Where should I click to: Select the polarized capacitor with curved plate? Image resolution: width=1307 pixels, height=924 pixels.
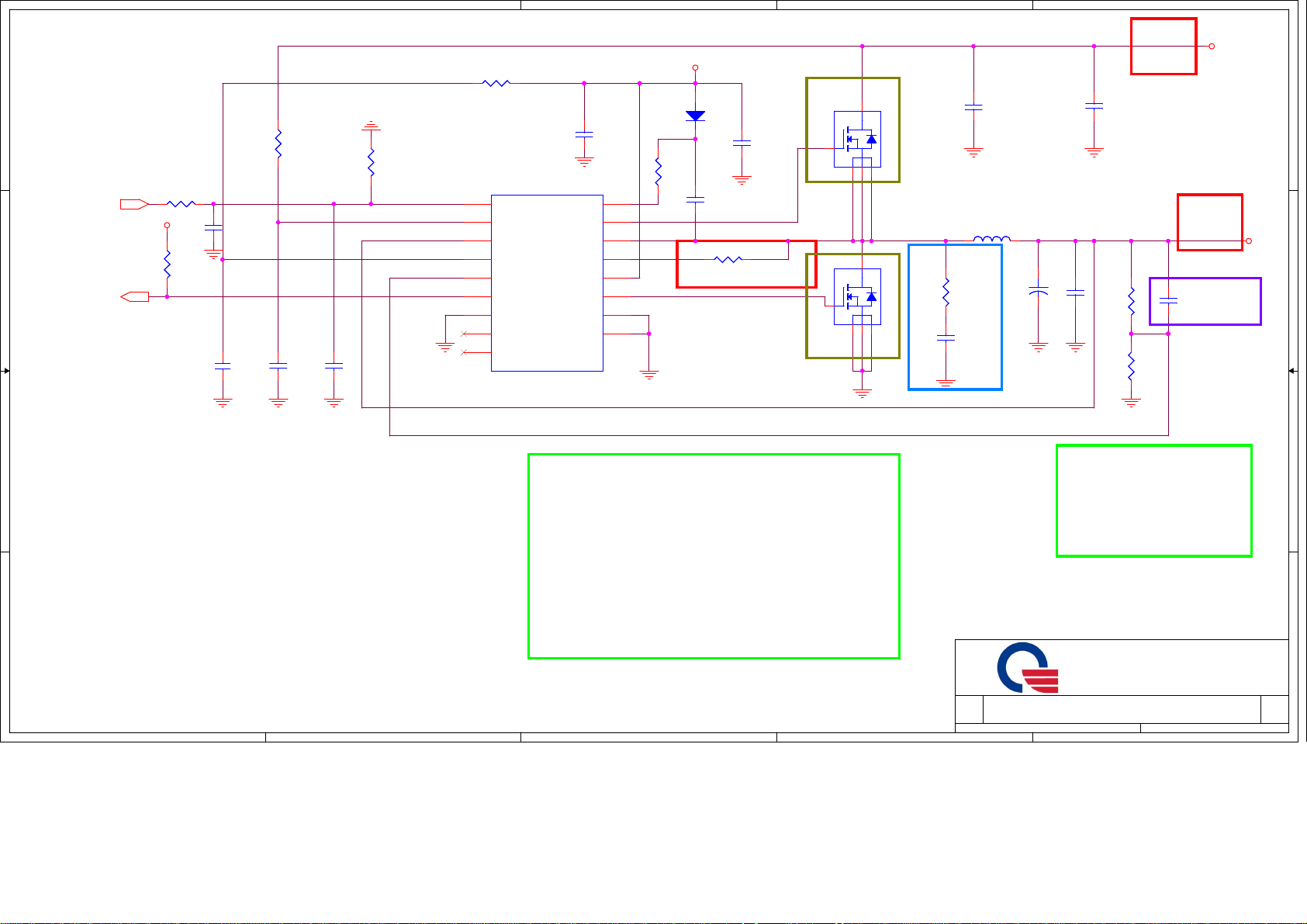[x=1038, y=292]
